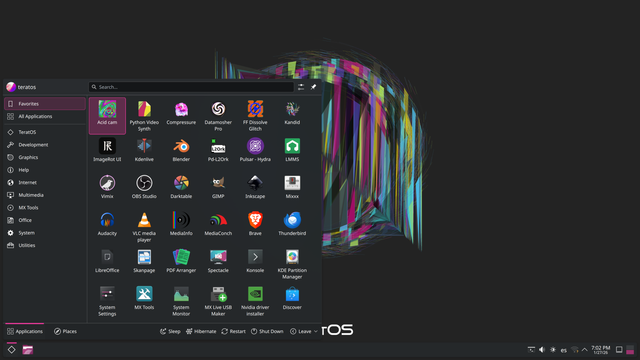Click the Hibernate button
This screenshot has width=640, height=360.
pos(201,331)
